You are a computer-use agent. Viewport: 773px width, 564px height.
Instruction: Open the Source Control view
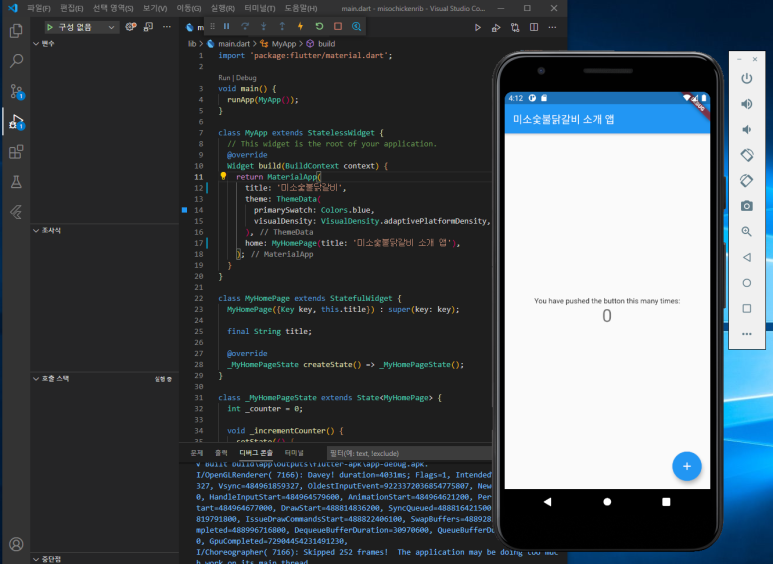(16, 91)
